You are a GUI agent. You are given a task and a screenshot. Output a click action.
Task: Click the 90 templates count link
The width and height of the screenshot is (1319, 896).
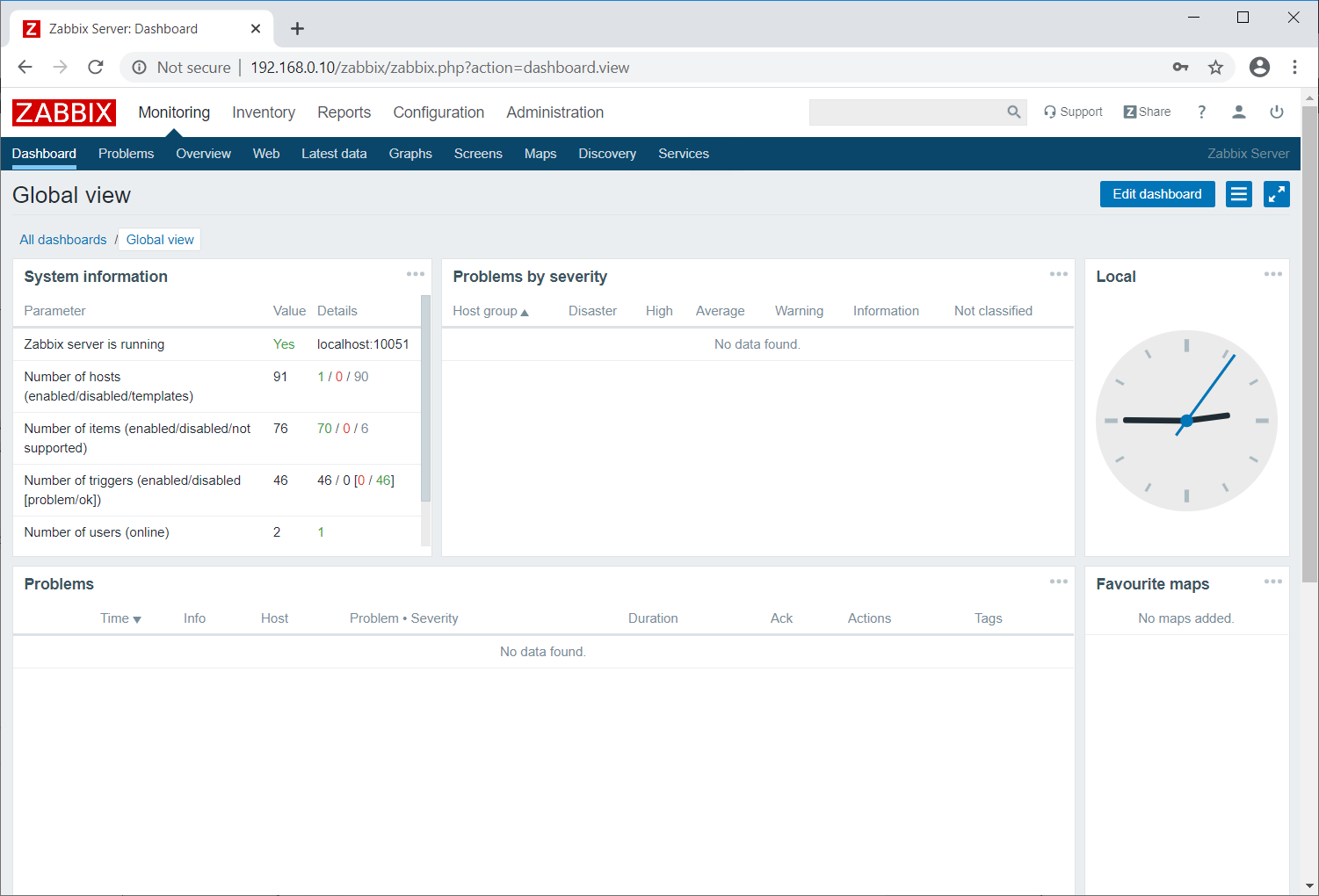pos(361,377)
